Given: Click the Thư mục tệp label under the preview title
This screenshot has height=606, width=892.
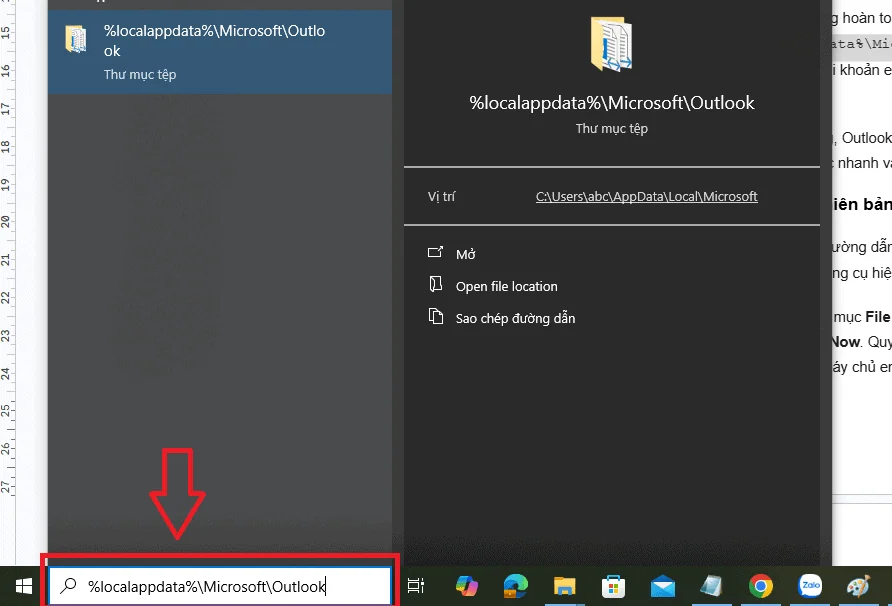Looking at the screenshot, I should (x=612, y=129).
